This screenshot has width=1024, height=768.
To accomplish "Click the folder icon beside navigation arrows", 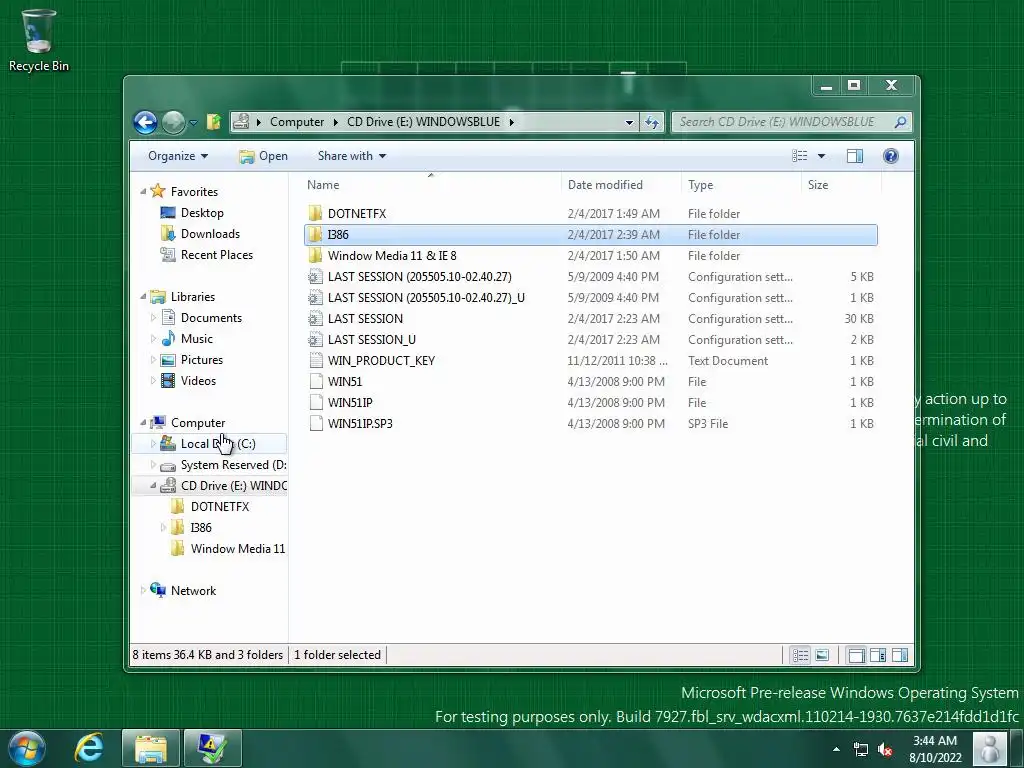I will (214, 121).
